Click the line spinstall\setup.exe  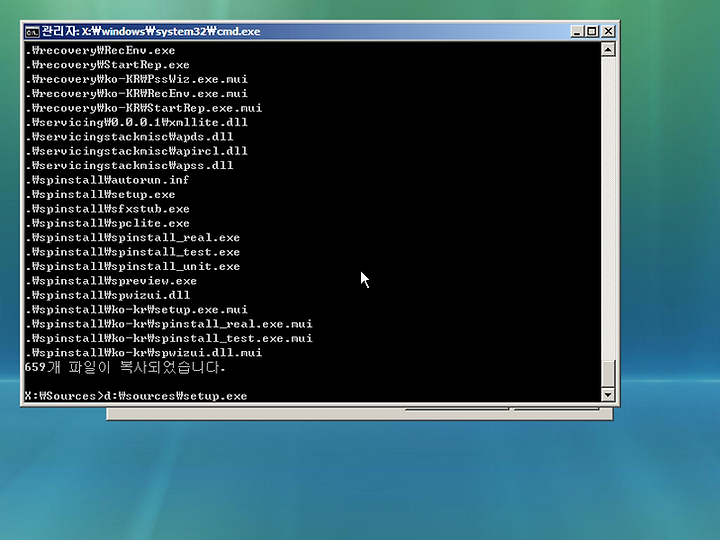pos(100,194)
